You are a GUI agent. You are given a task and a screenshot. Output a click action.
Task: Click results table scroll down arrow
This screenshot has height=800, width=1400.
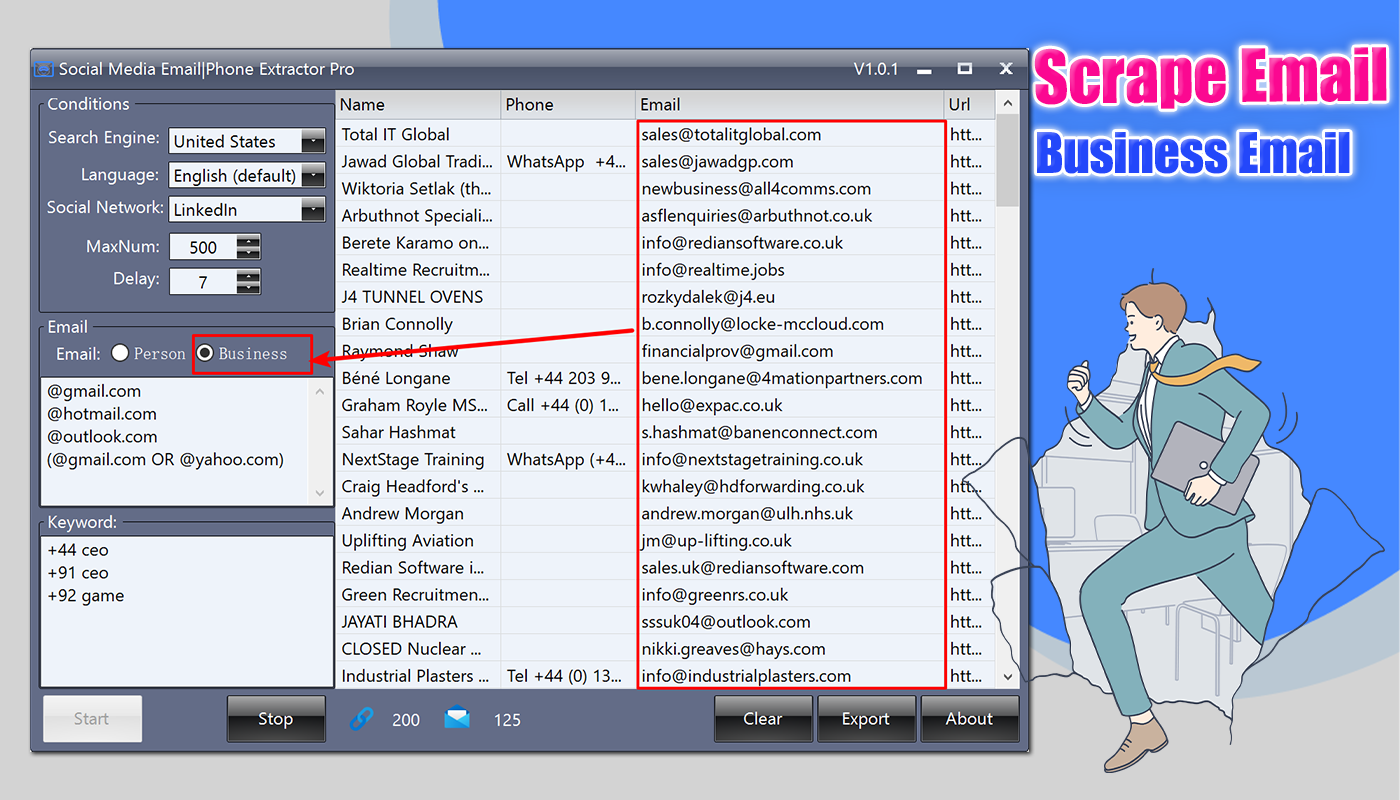point(1008,676)
